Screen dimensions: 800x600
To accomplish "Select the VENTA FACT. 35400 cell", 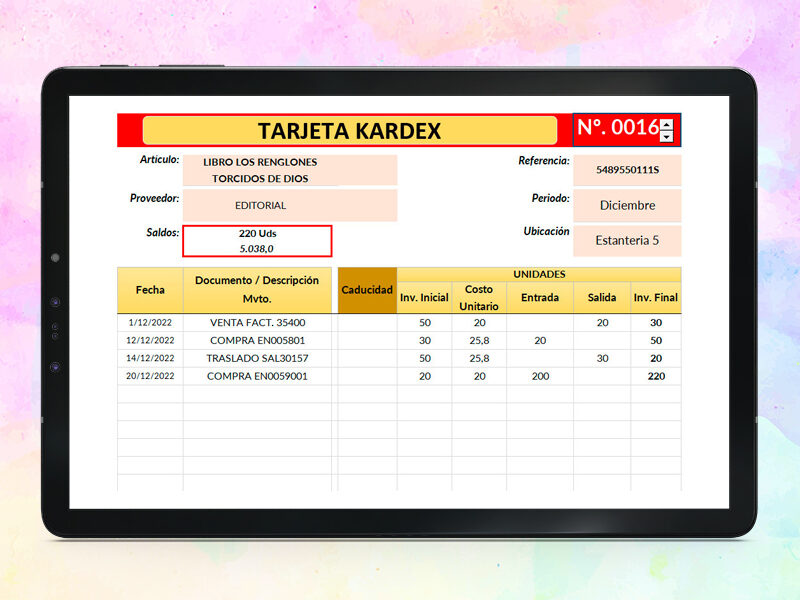I will [257, 322].
